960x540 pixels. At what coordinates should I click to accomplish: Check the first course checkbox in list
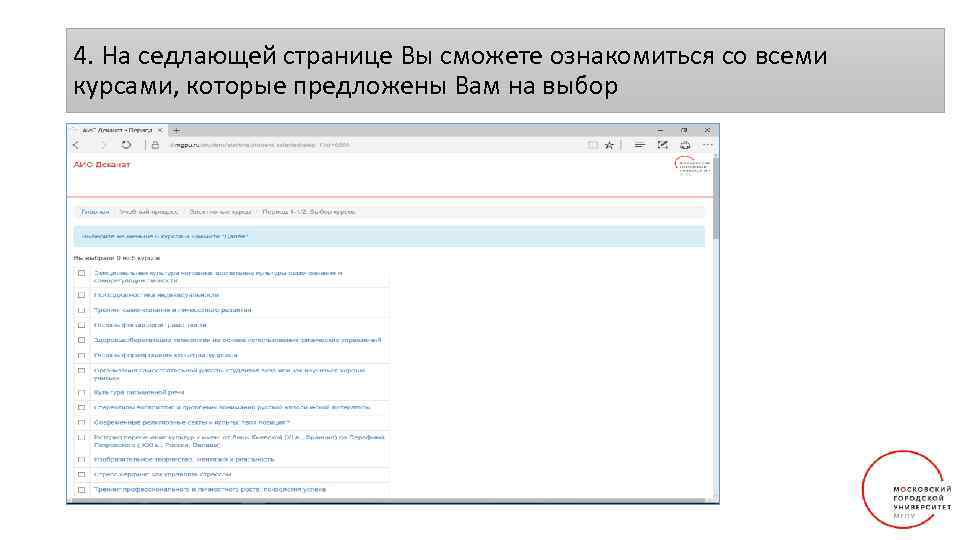coord(81,273)
